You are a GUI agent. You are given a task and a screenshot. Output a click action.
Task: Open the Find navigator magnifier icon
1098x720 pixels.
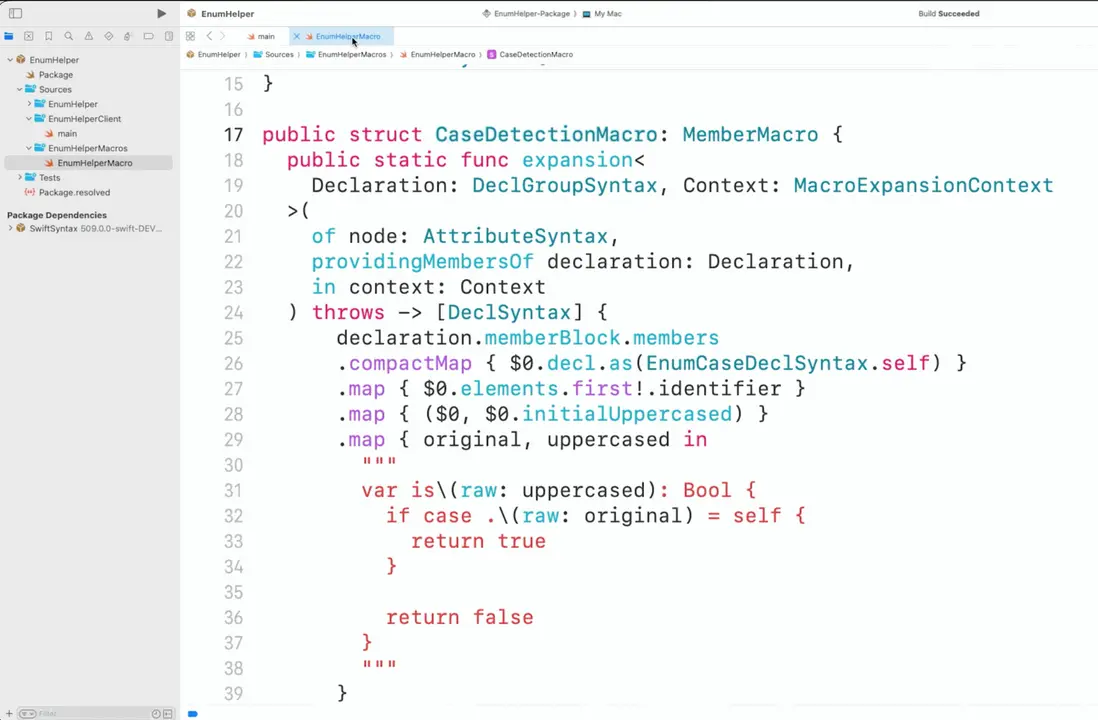coord(69,36)
